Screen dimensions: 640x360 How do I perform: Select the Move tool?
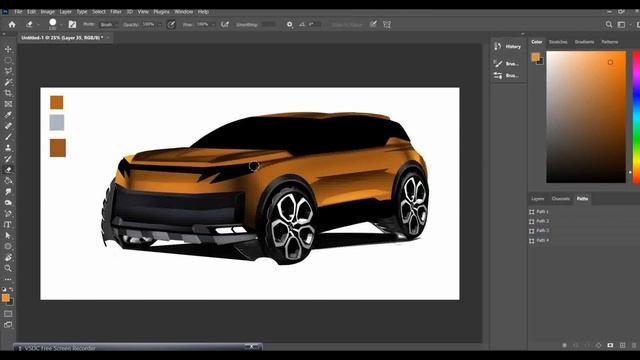tap(8, 49)
